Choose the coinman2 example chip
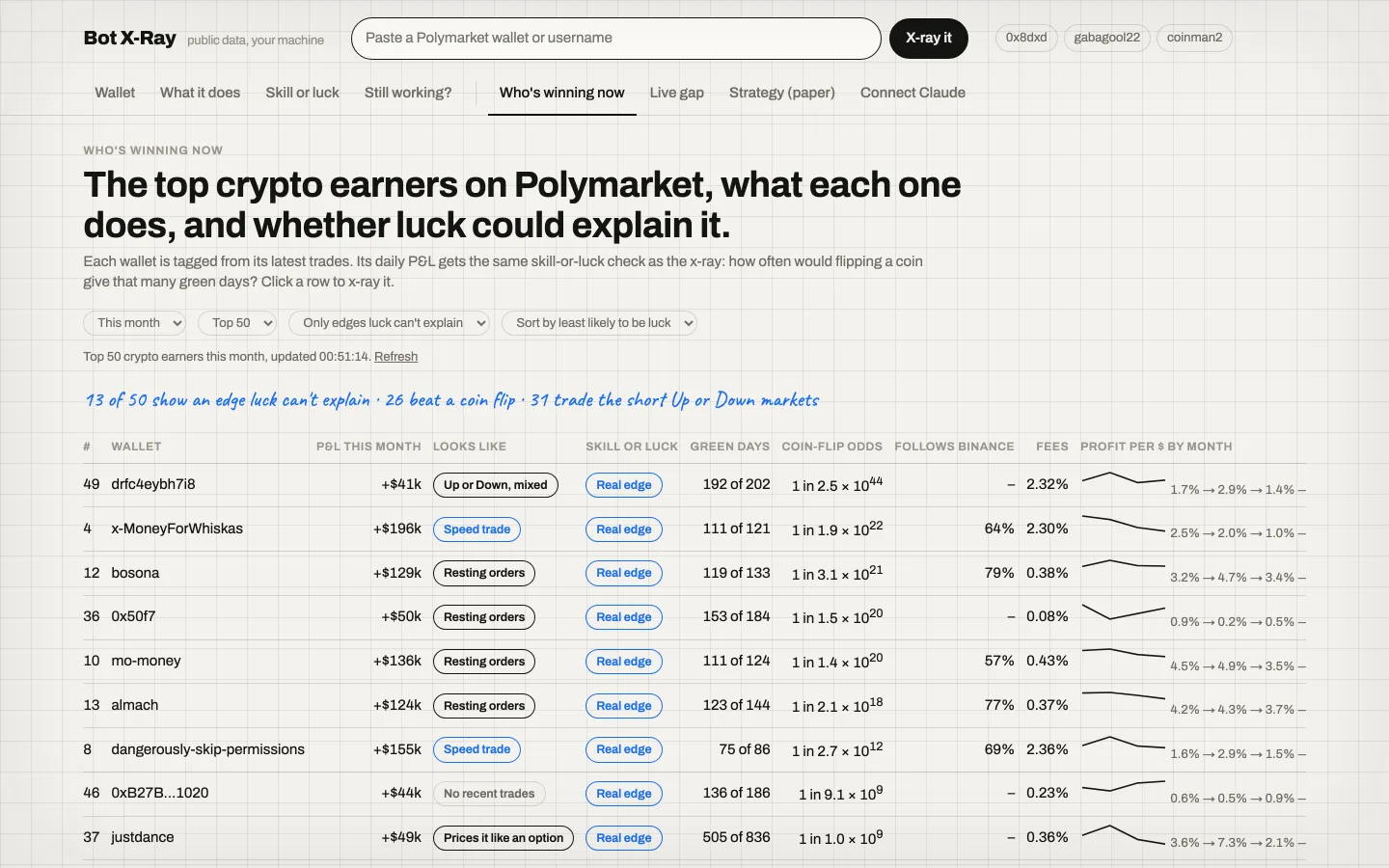 (x=1194, y=38)
